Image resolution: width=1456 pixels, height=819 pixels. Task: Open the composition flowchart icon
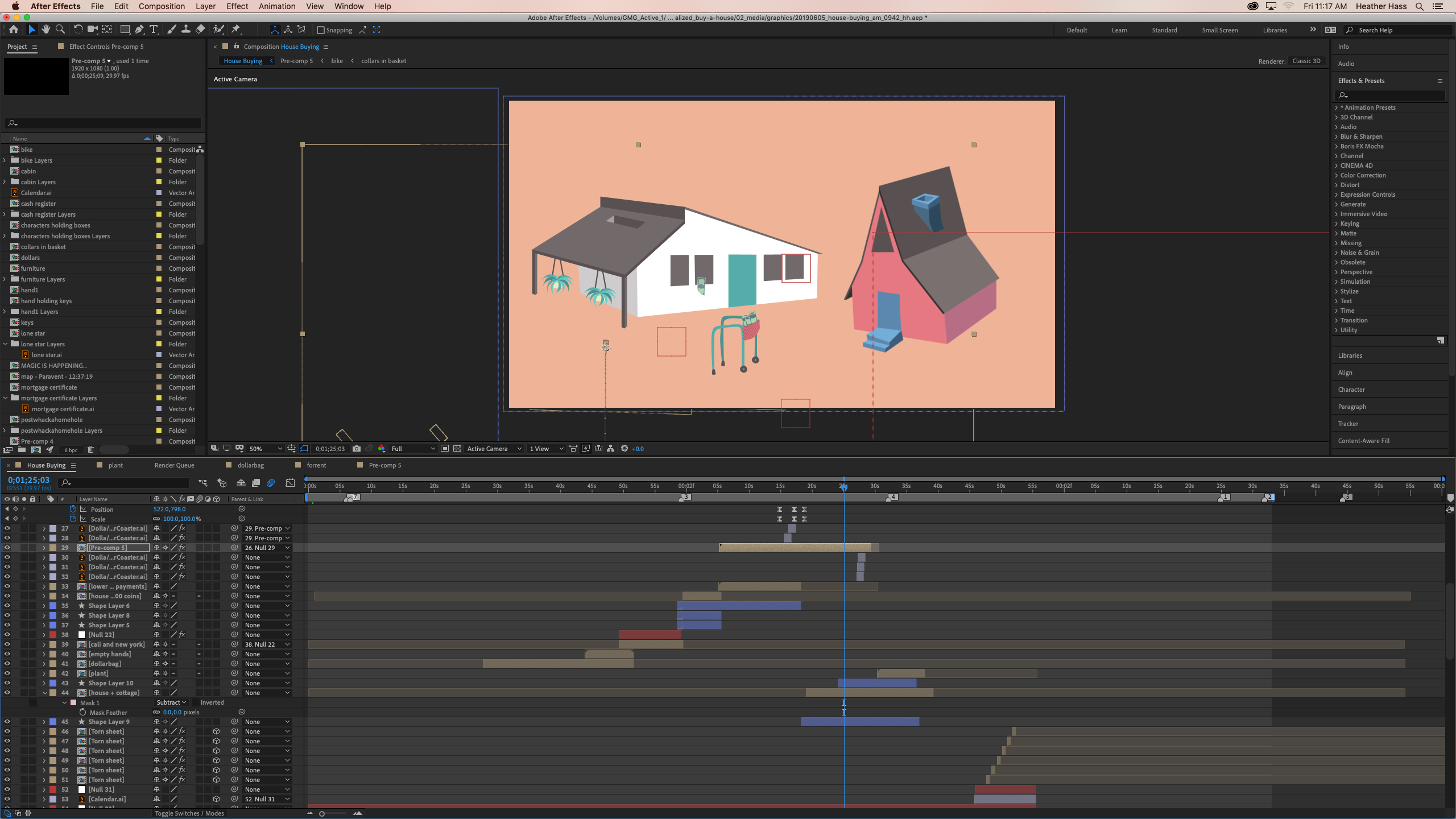coord(610,449)
